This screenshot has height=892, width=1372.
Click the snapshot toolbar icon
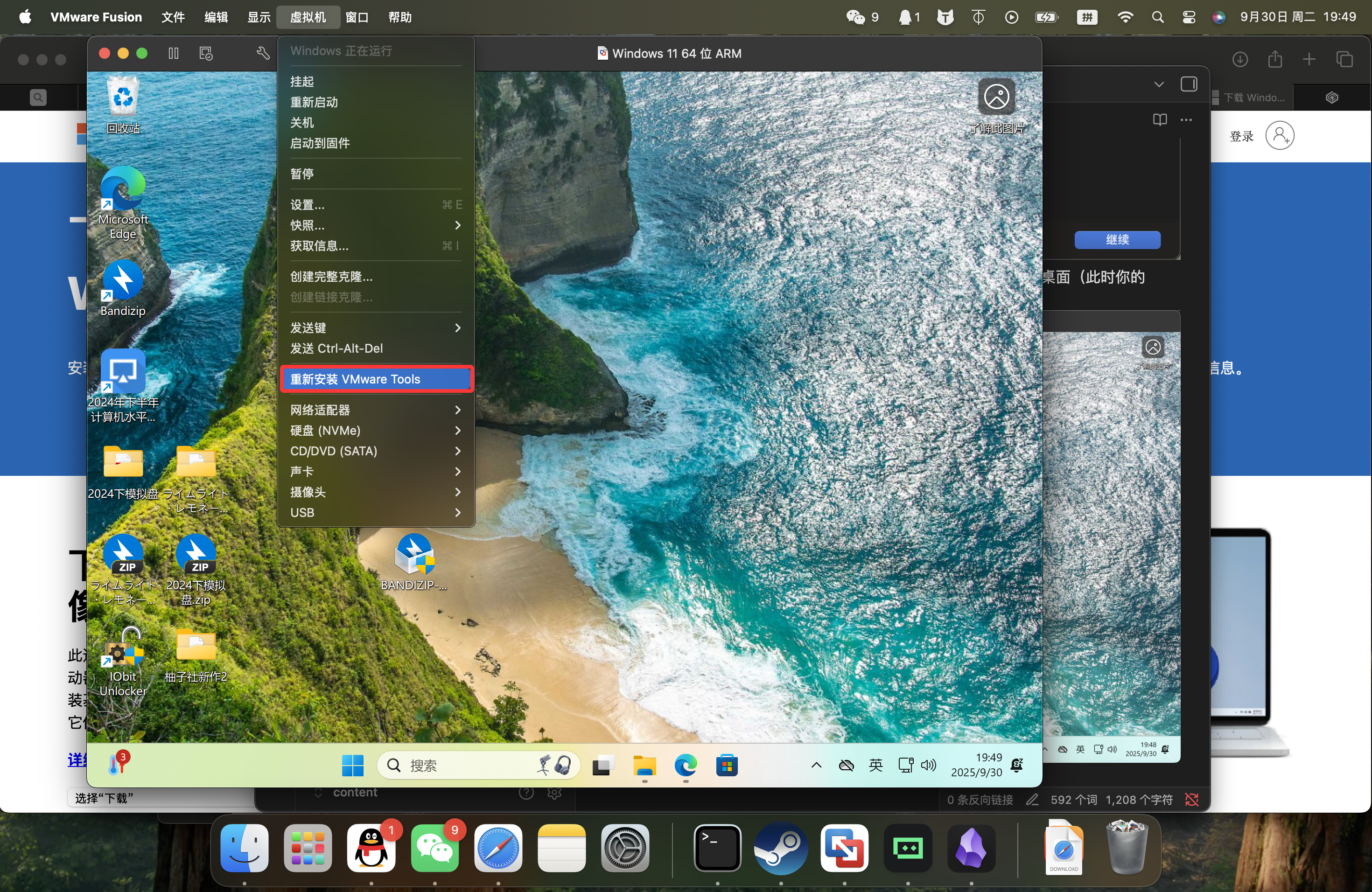point(206,54)
